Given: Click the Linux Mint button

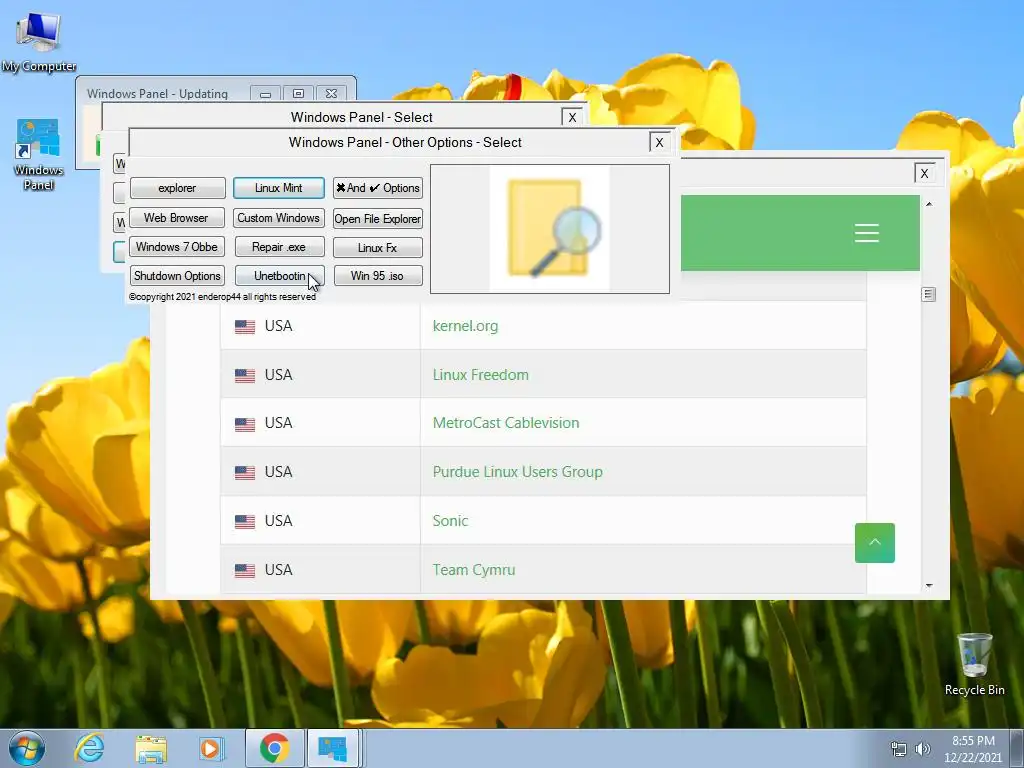Looking at the screenshot, I should (x=279, y=188).
